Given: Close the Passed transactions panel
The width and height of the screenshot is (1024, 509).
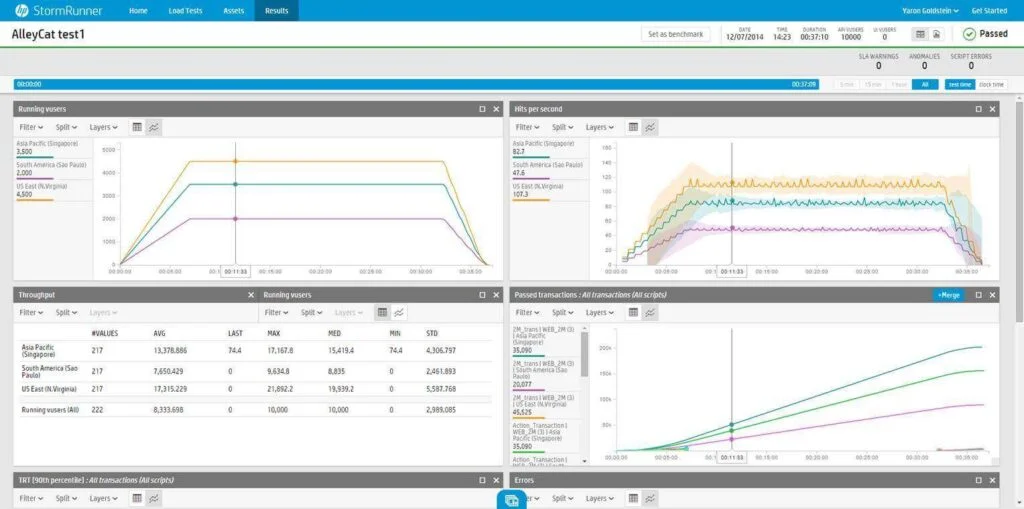Looking at the screenshot, I should point(993,295).
